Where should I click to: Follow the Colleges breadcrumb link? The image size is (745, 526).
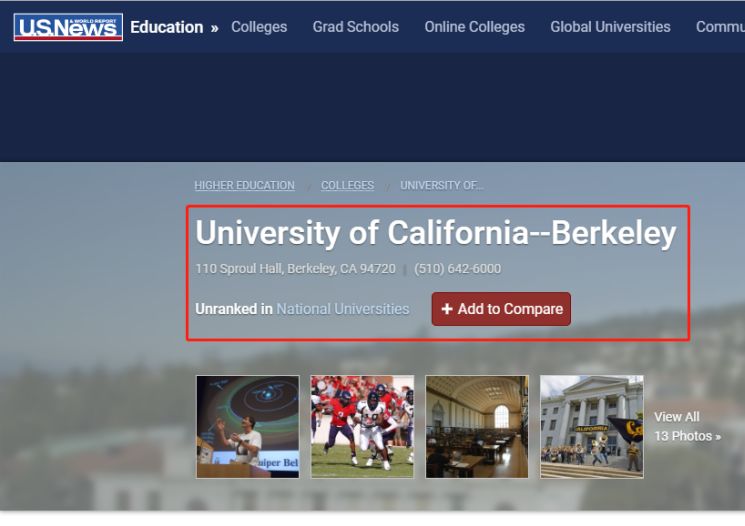(347, 185)
